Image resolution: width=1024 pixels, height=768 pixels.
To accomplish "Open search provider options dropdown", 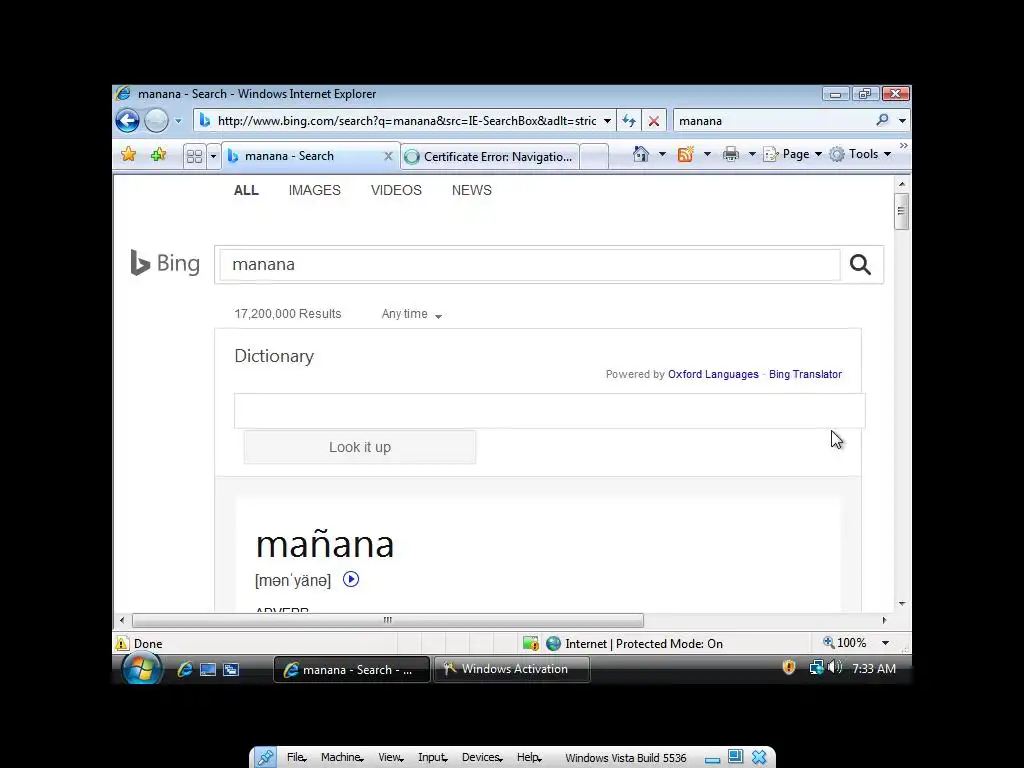I will [x=902, y=121].
